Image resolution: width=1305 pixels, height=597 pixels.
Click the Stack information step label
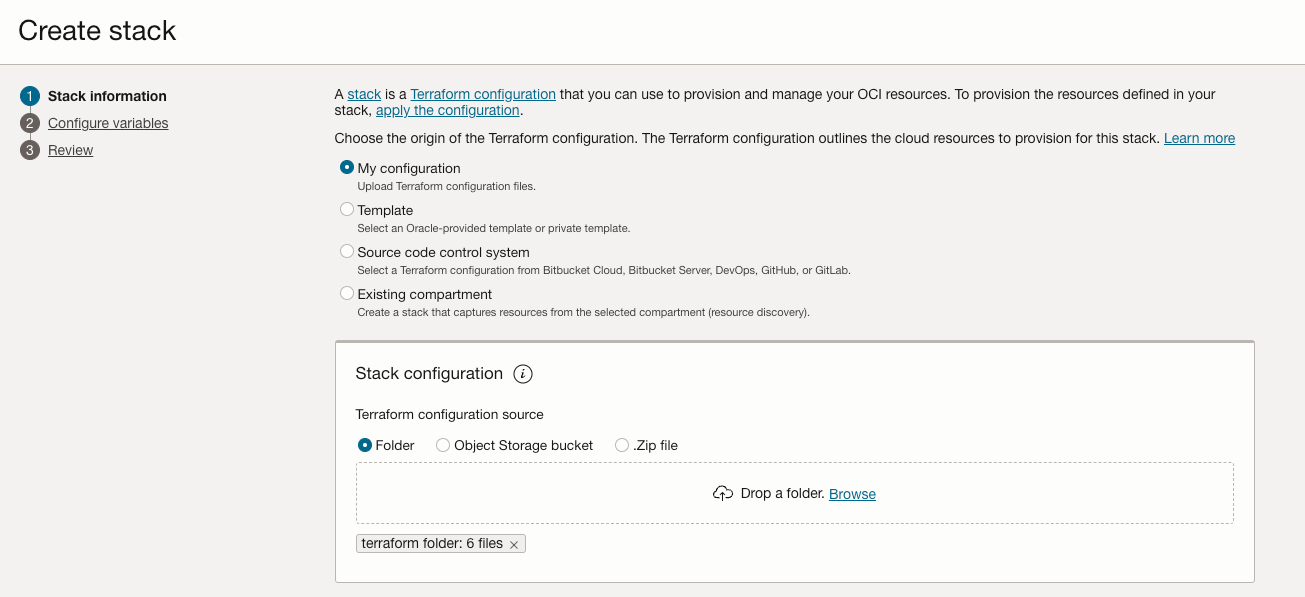pos(107,96)
